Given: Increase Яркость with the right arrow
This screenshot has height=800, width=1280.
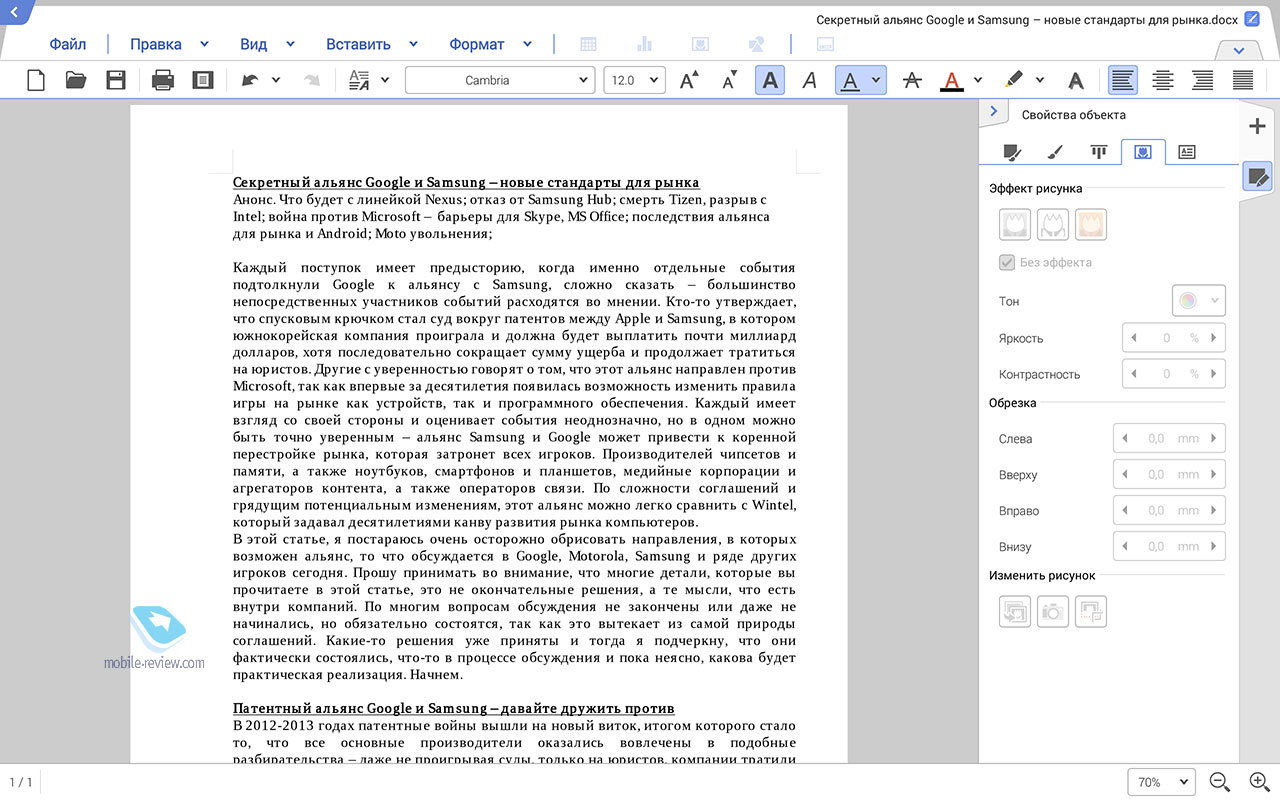Looking at the screenshot, I should [x=1215, y=338].
